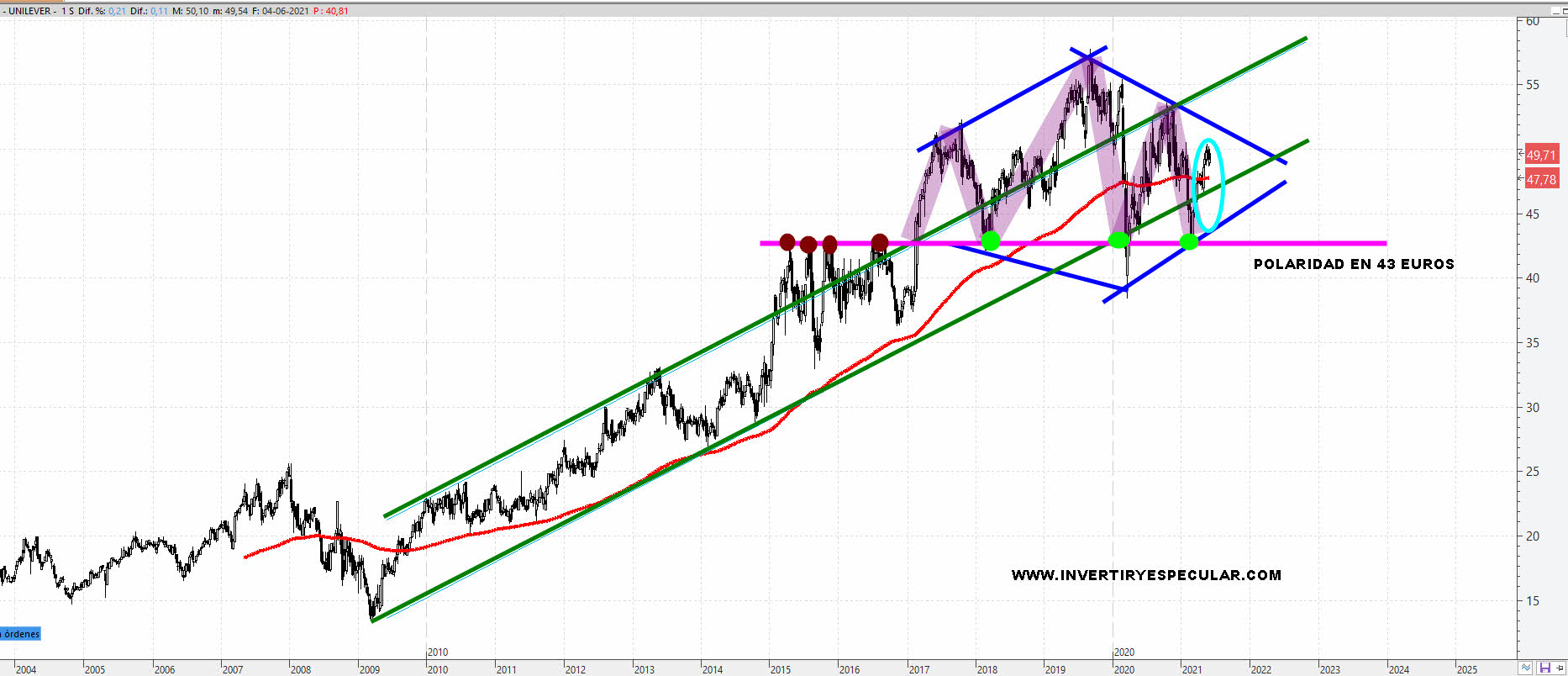The width and height of the screenshot is (1568, 676).
Task: Click the date value 04-06-2021 in the header
Action: pyautogui.click(x=285, y=11)
